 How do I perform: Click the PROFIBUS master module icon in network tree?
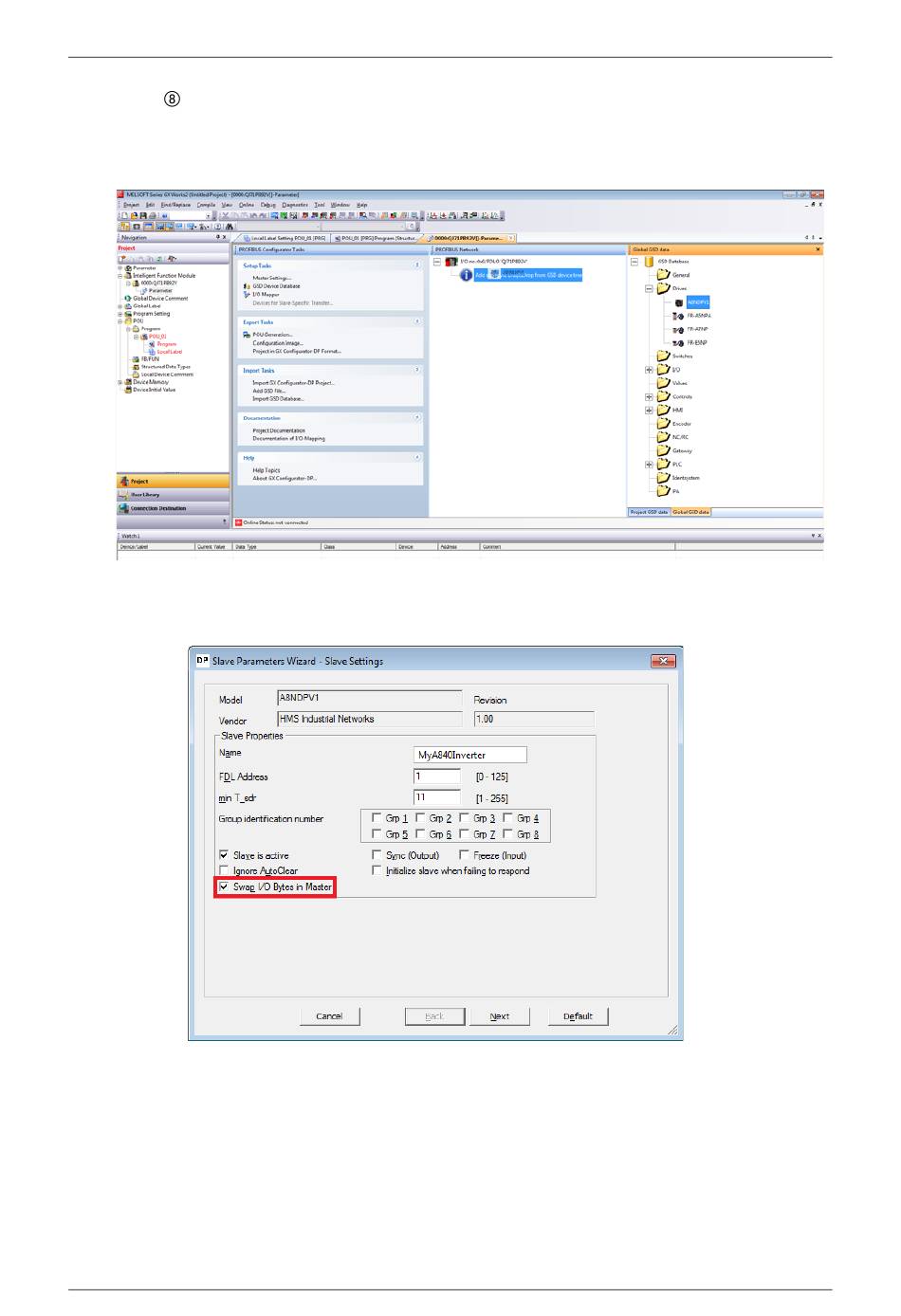coord(451,262)
